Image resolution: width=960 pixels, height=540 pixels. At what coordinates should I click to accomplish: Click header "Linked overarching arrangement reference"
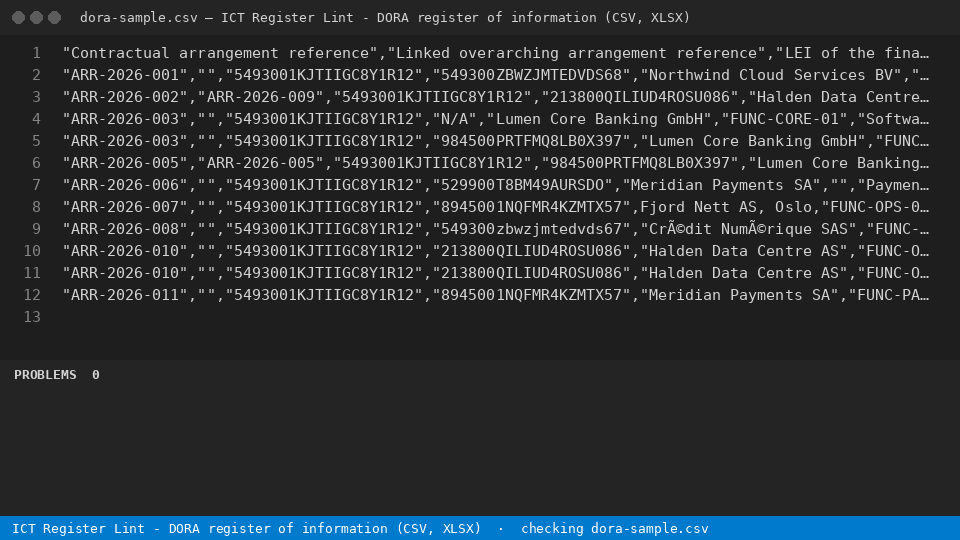577,53
